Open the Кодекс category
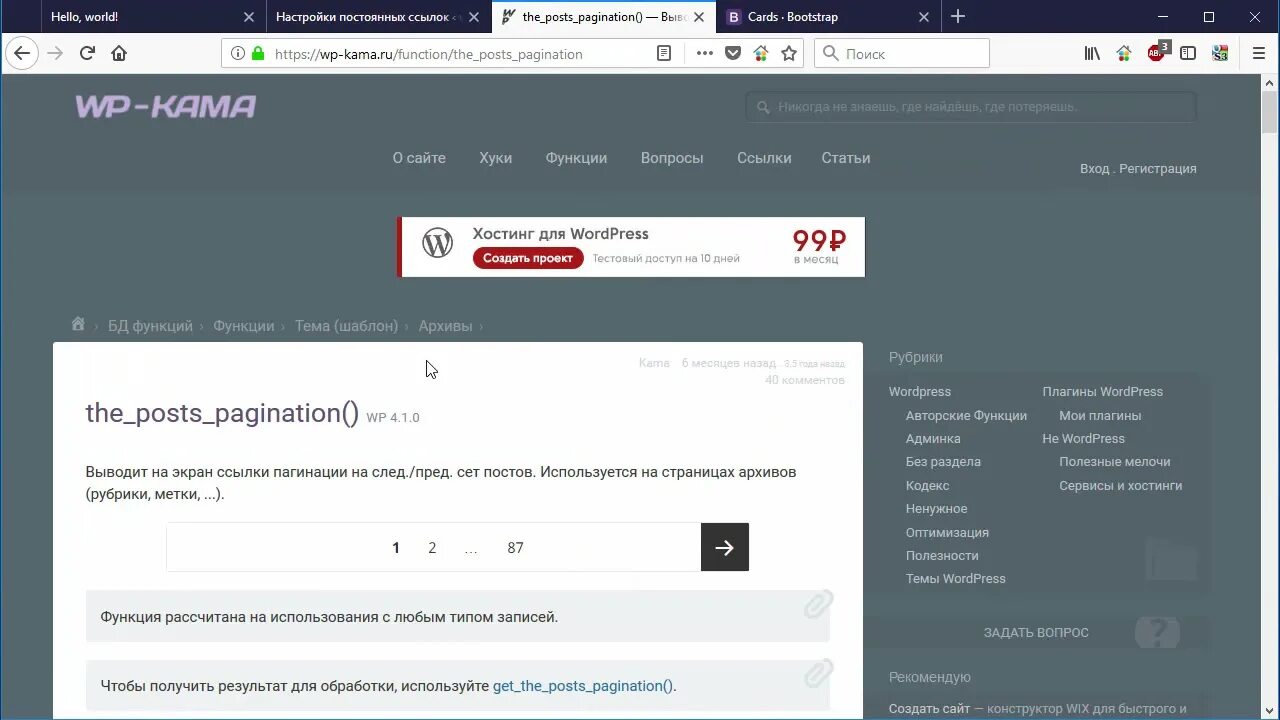Screen dimensions: 1280x720 [927, 485]
